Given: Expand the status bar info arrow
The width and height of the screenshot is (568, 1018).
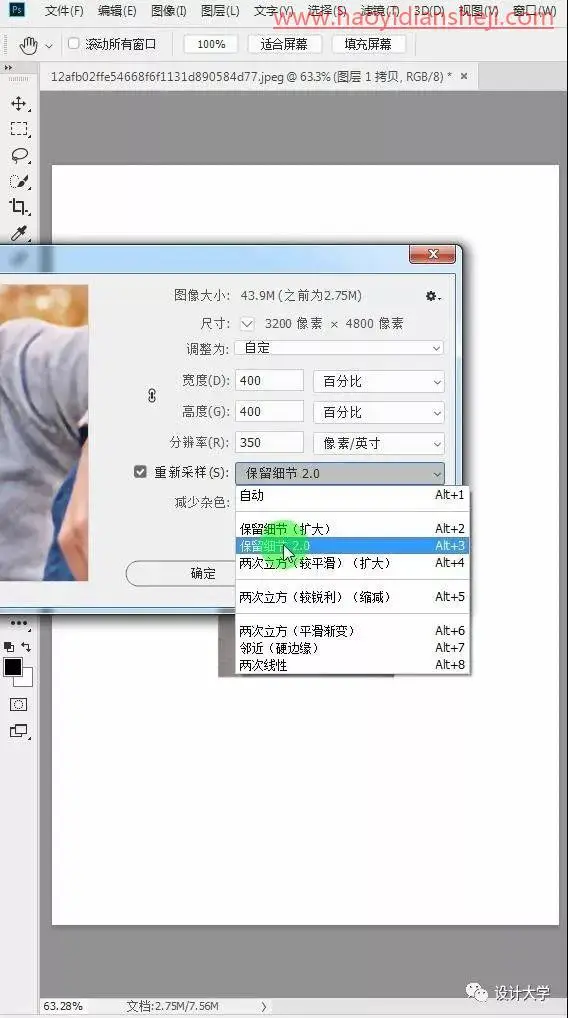Looking at the screenshot, I should 264,1006.
